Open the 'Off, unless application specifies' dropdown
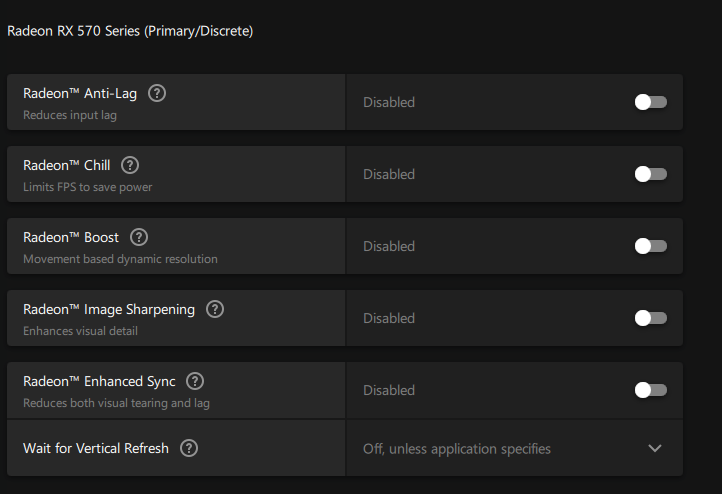The image size is (722, 494). click(457, 449)
